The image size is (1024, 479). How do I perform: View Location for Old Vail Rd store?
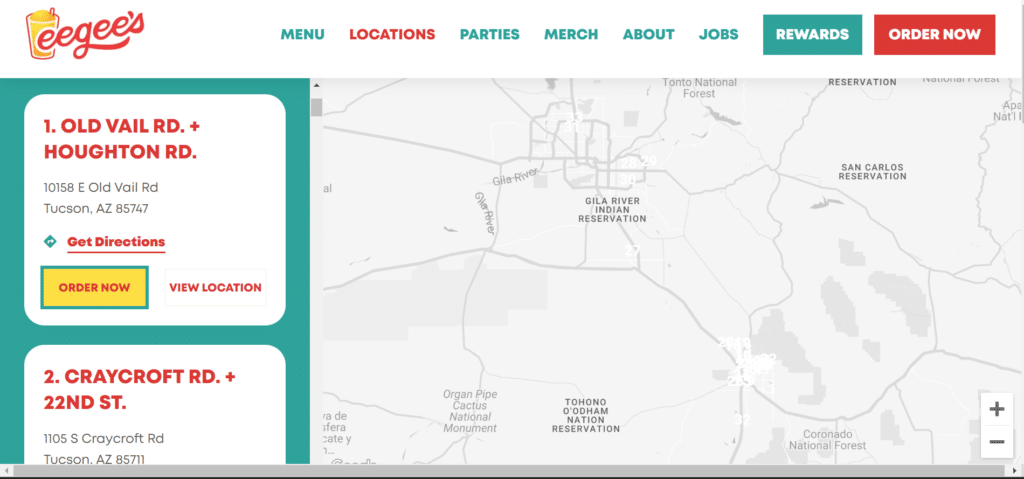click(x=215, y=288)
